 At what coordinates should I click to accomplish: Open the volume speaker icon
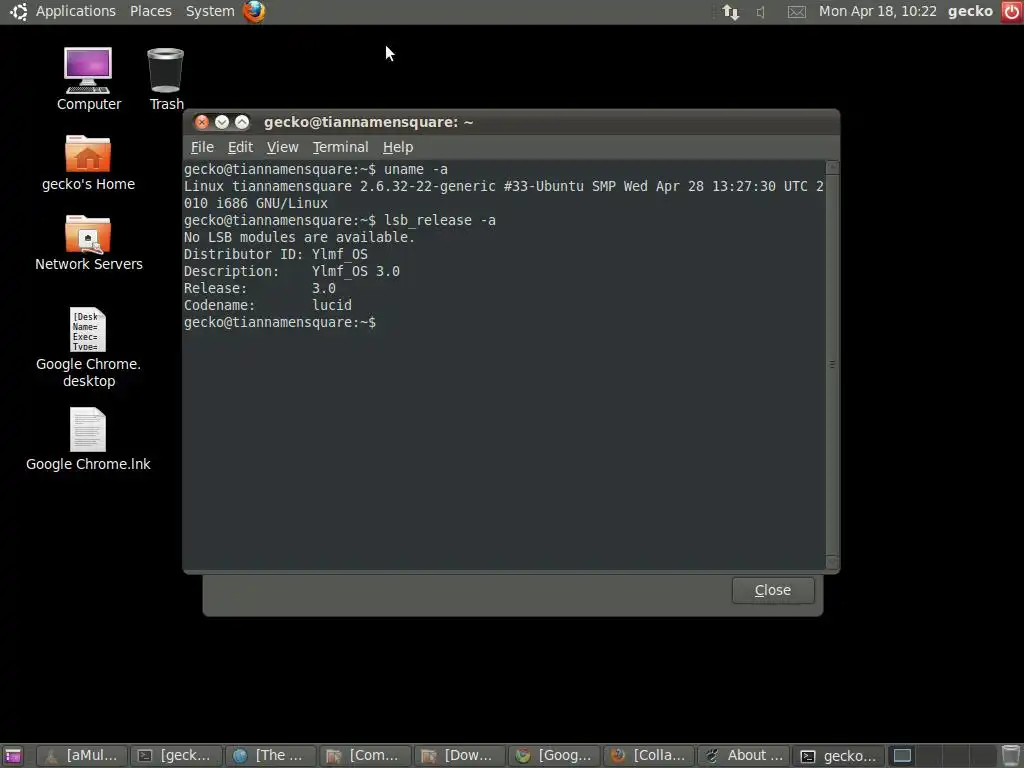[761, 12]
